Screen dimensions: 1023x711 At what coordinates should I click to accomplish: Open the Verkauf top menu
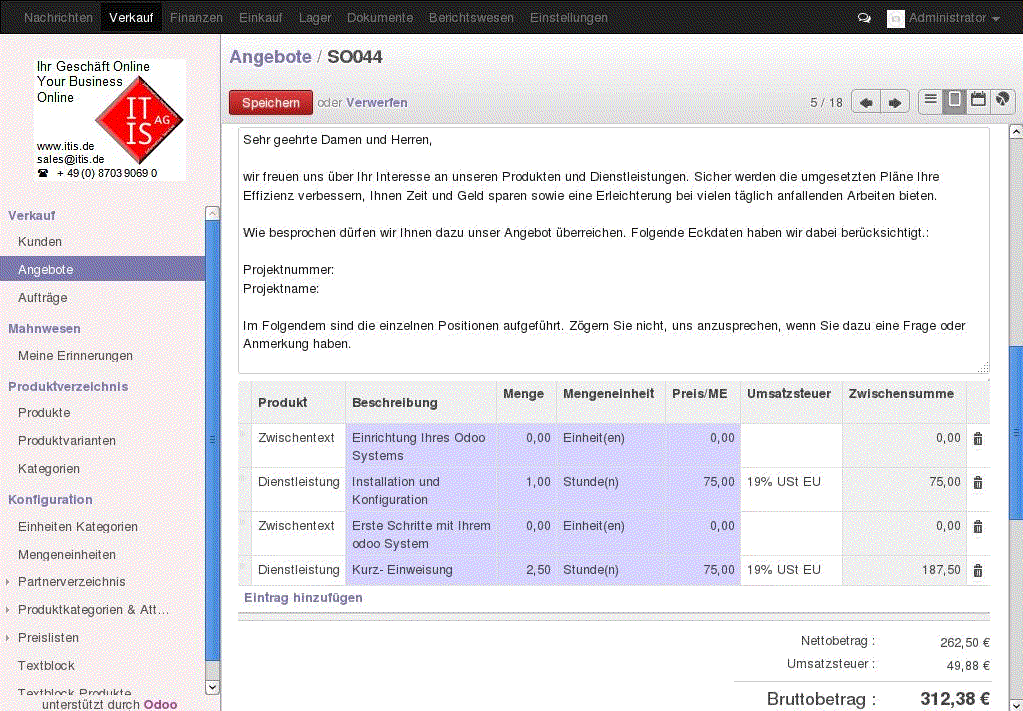coord(131,18)
